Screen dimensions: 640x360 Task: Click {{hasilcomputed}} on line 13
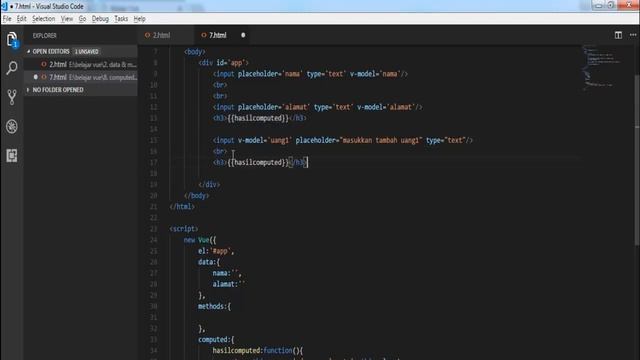click(x=258, y=118)
